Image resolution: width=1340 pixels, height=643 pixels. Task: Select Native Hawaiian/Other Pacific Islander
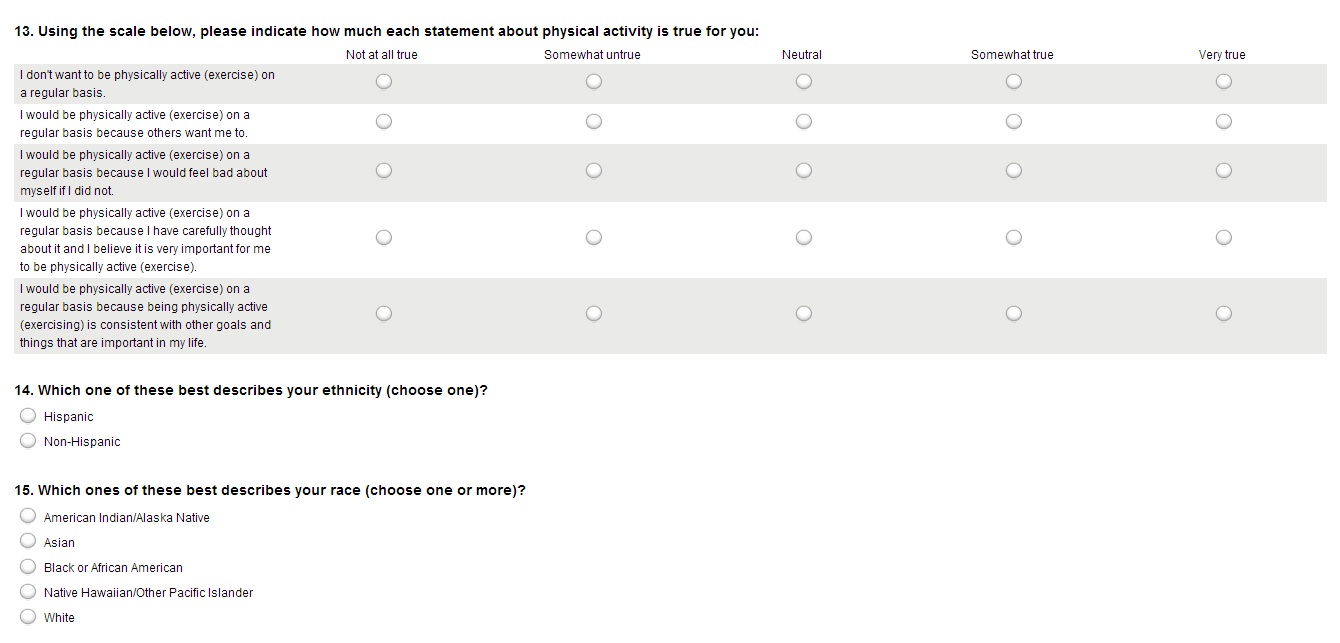28,592
